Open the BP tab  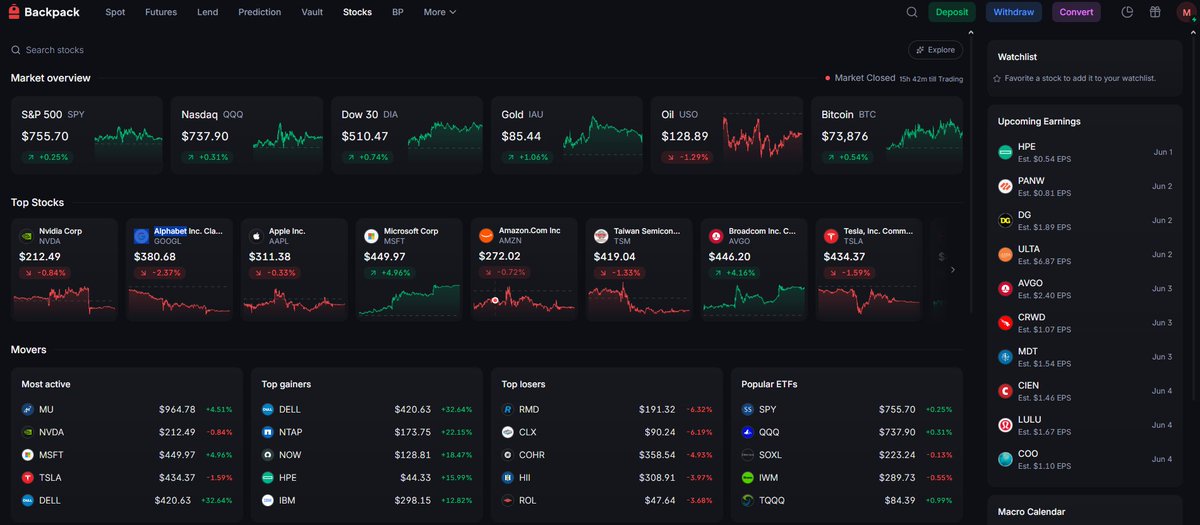coord(398,12)
